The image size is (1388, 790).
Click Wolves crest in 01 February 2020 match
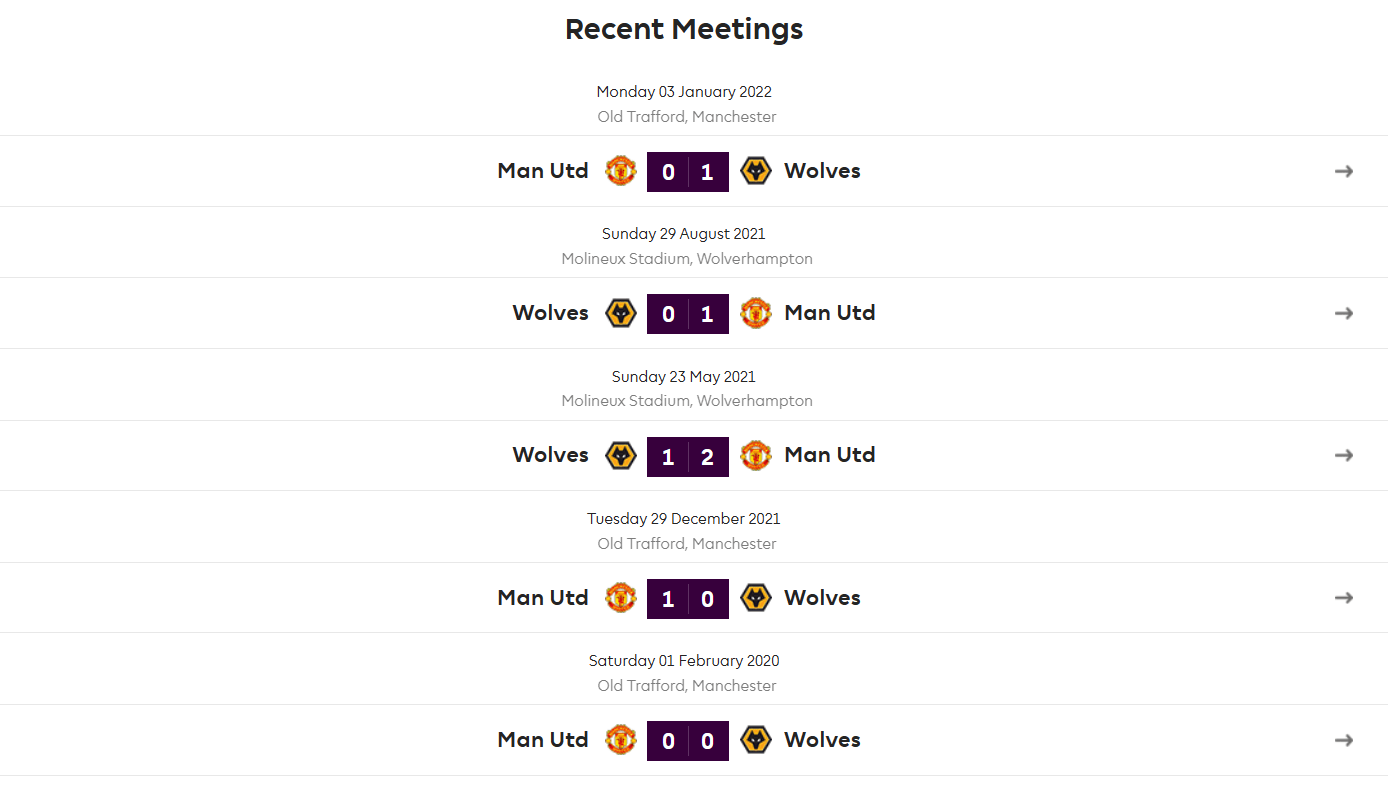(756, 740)
